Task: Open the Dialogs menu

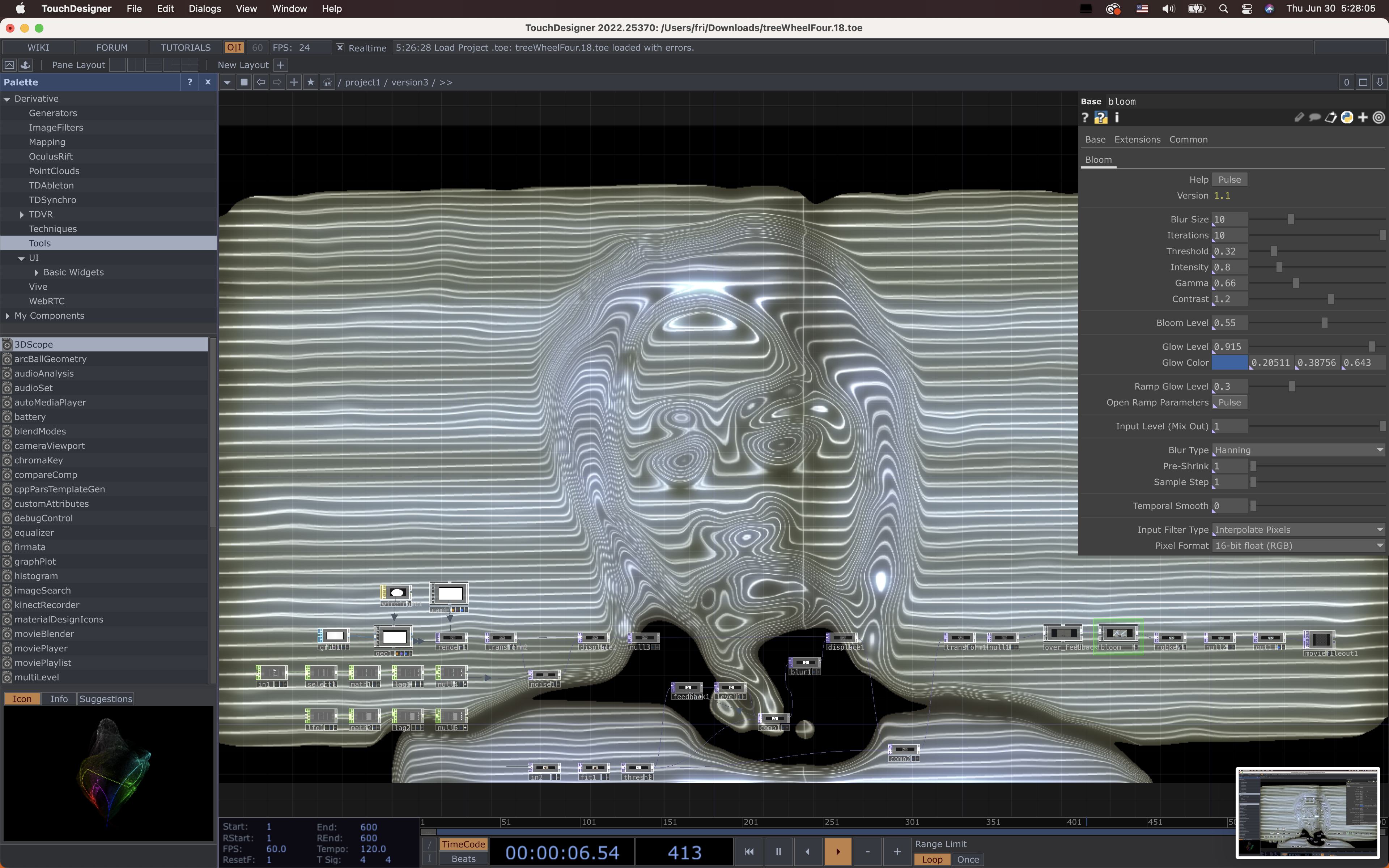Action: click(x=204, y=9)
